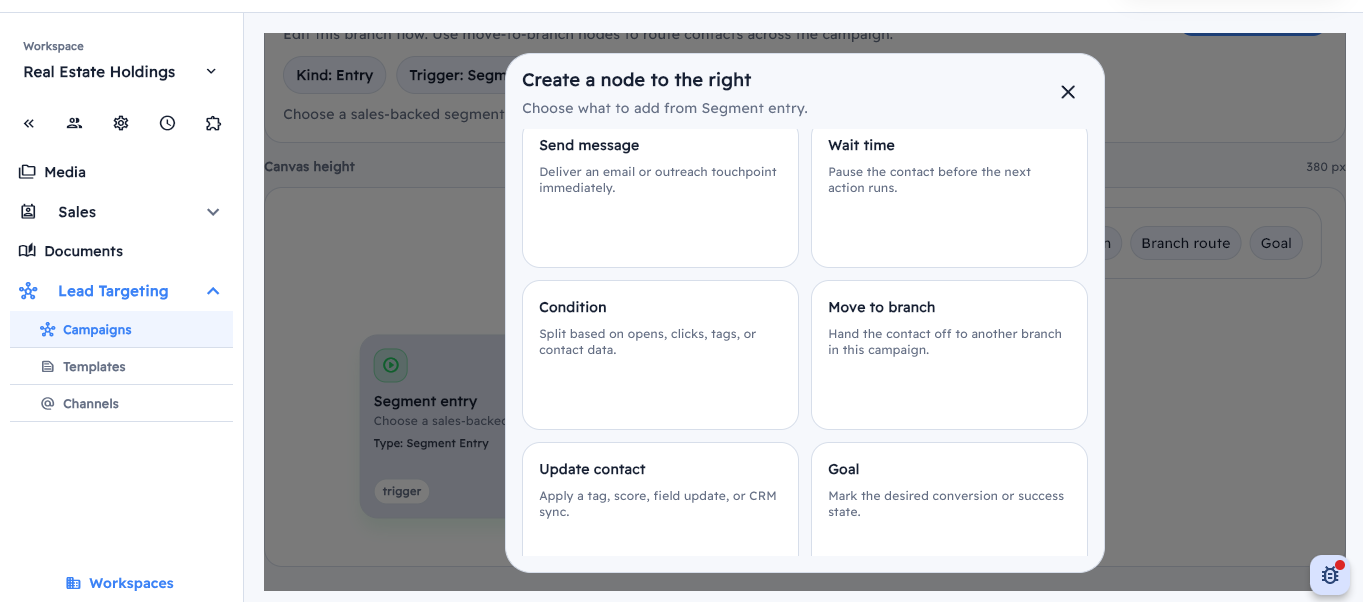Viewport: 1363px width, 602px height.
Task: Expand the Sales menu chevron
Action: (x=213, y=212)
